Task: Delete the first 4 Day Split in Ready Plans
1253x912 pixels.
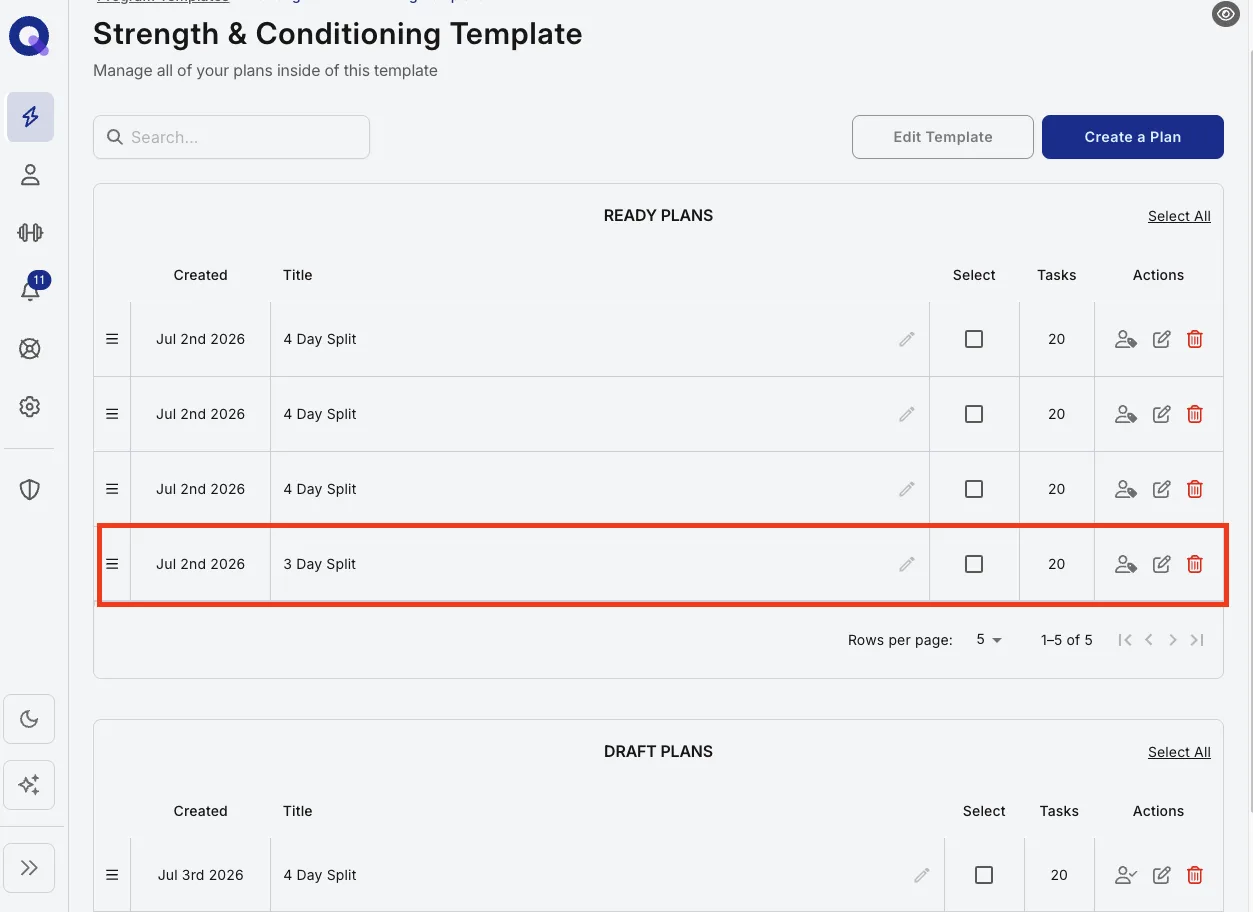Action: point(1194,339)
